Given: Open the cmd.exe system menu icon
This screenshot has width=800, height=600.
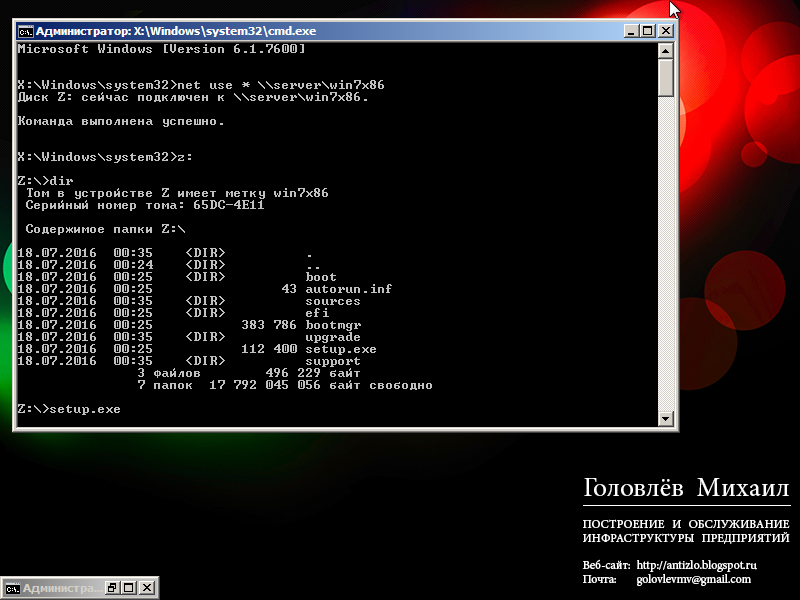Looking at the screenshot, I should (x=25, y=31).
